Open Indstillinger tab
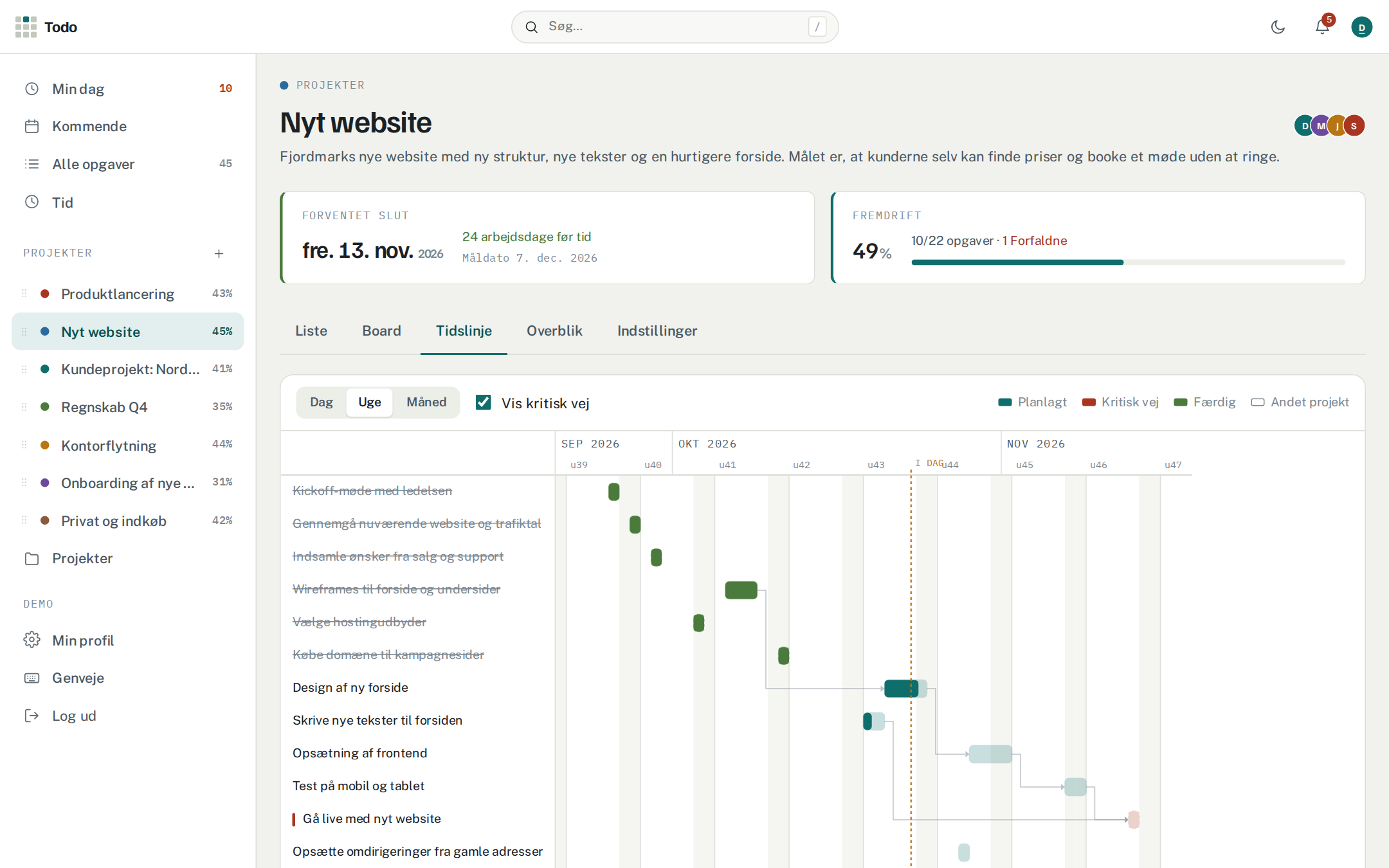The width and height of the screenshot is (1389, 868). (x=657, y=331)
